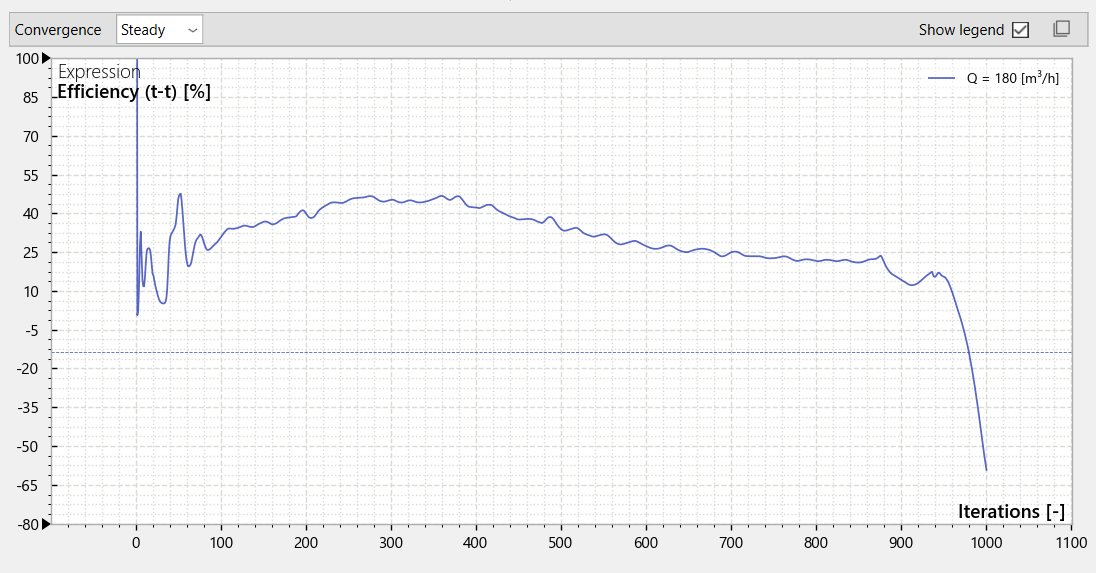Open the Steady convergence mode dropdown
Screen dimensions: 1096x573
click(159, 30)
